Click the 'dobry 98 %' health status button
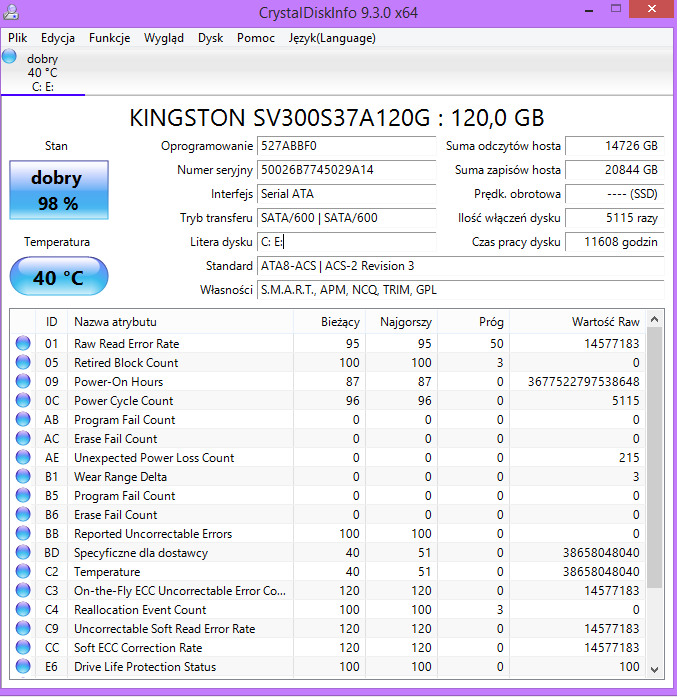Viewport: 677px width, 697px height. click(59, 190)
